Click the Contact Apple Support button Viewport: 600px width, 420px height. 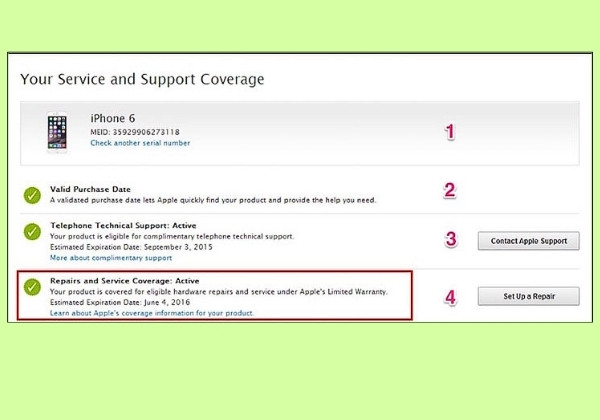pos(528,241)
